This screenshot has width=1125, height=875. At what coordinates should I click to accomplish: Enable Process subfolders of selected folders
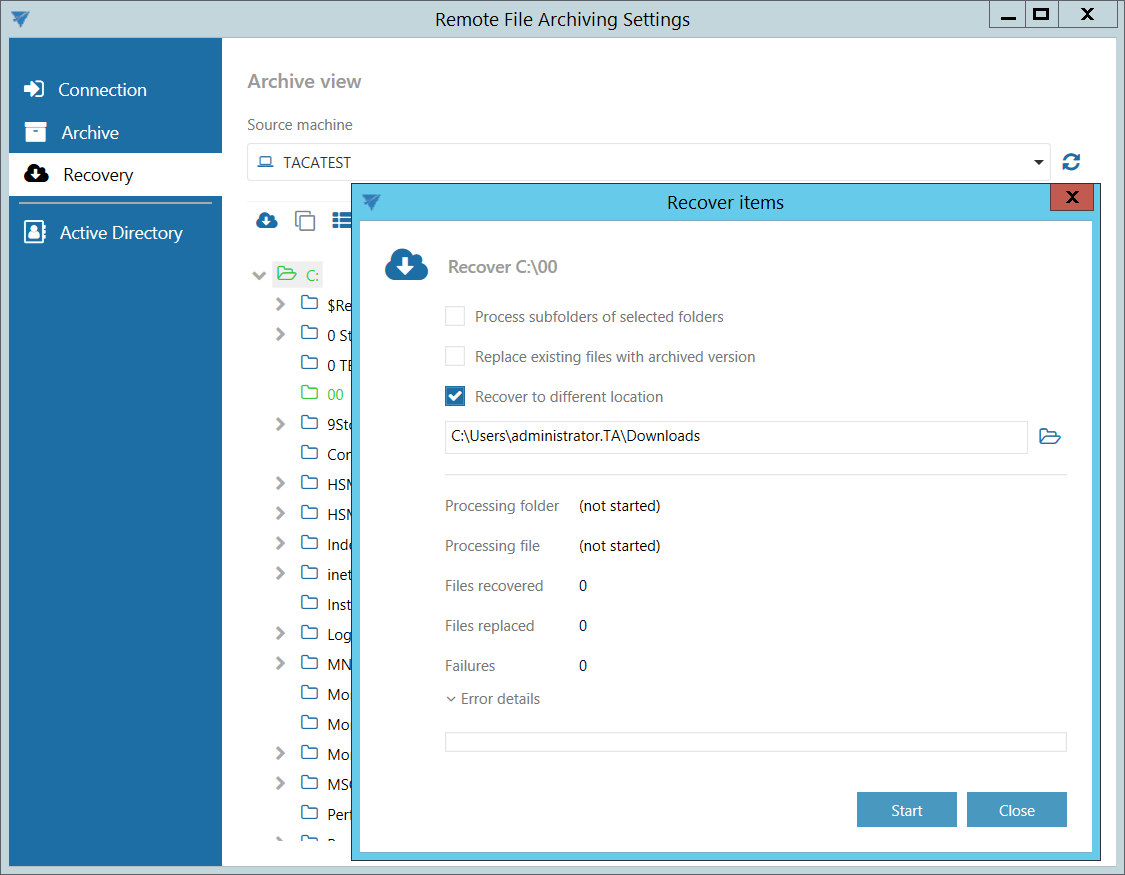pyautogui.click(x=455, y=317)
